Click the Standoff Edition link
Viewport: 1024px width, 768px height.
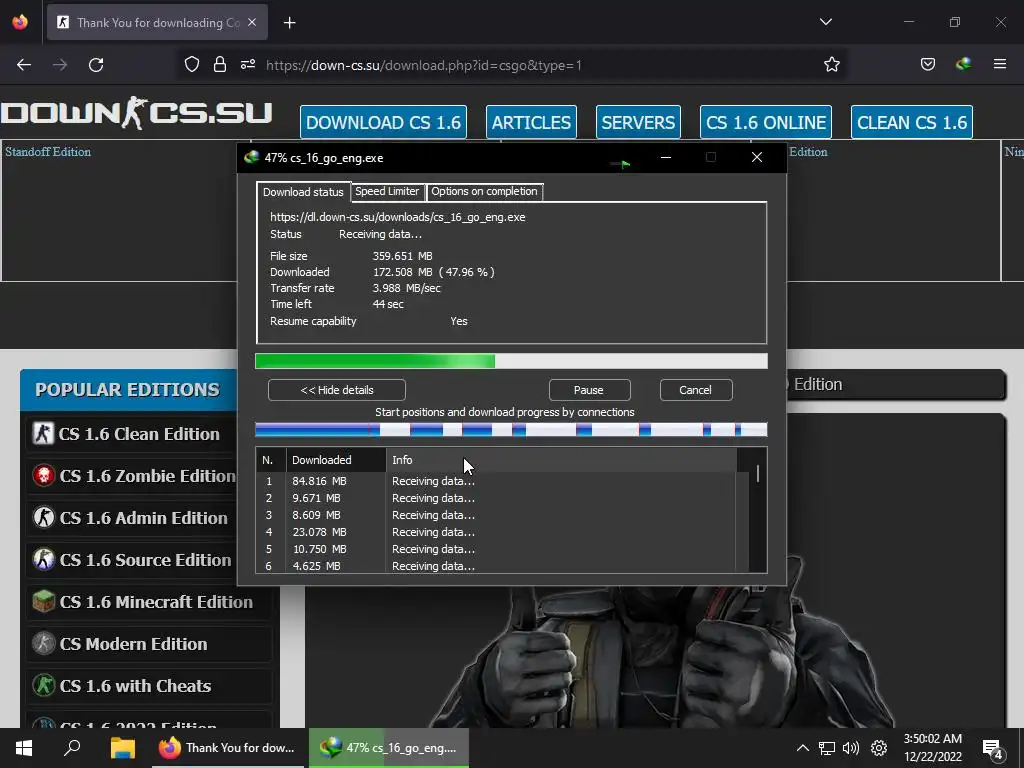coord(48,152)
